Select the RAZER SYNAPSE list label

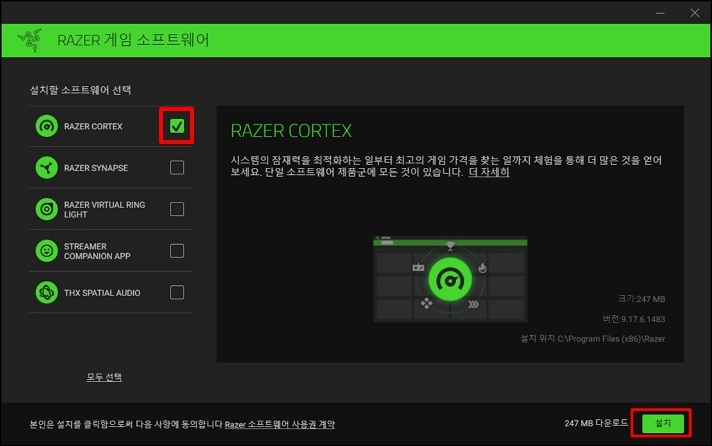tap(96, 168)
